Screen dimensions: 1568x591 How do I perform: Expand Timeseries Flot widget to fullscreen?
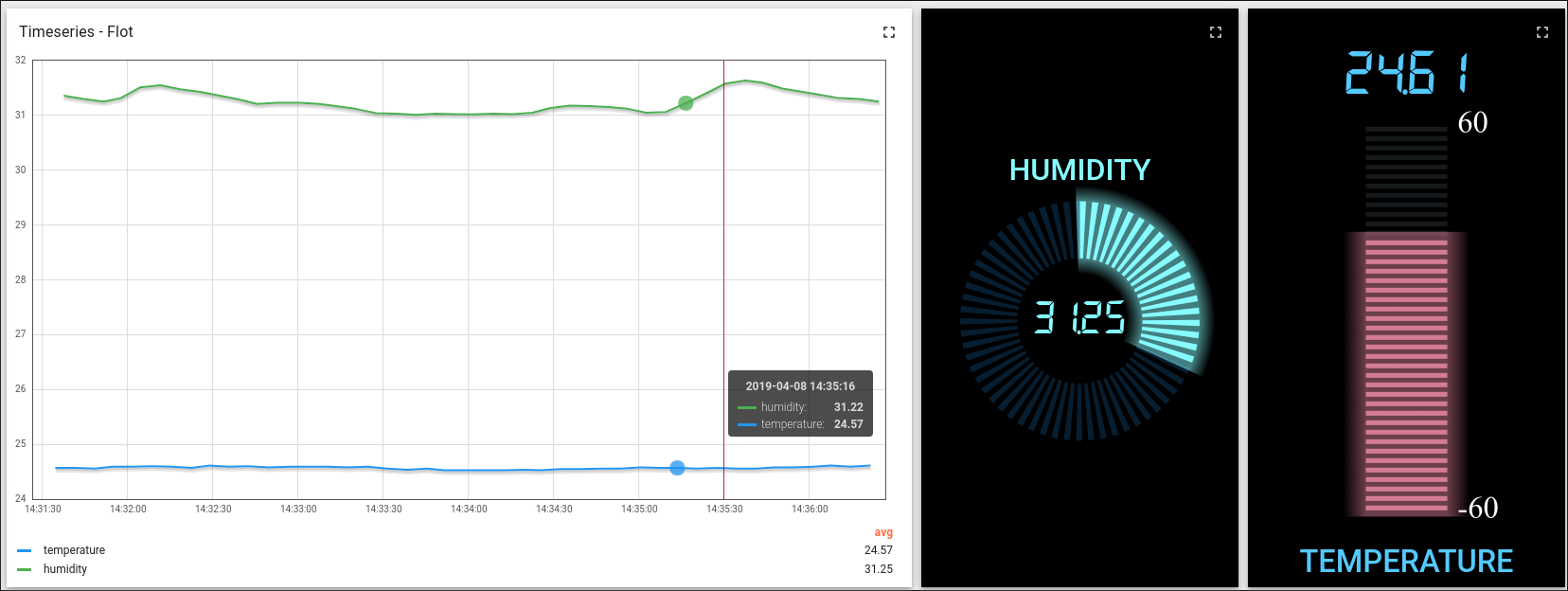[x=888, y=32]
